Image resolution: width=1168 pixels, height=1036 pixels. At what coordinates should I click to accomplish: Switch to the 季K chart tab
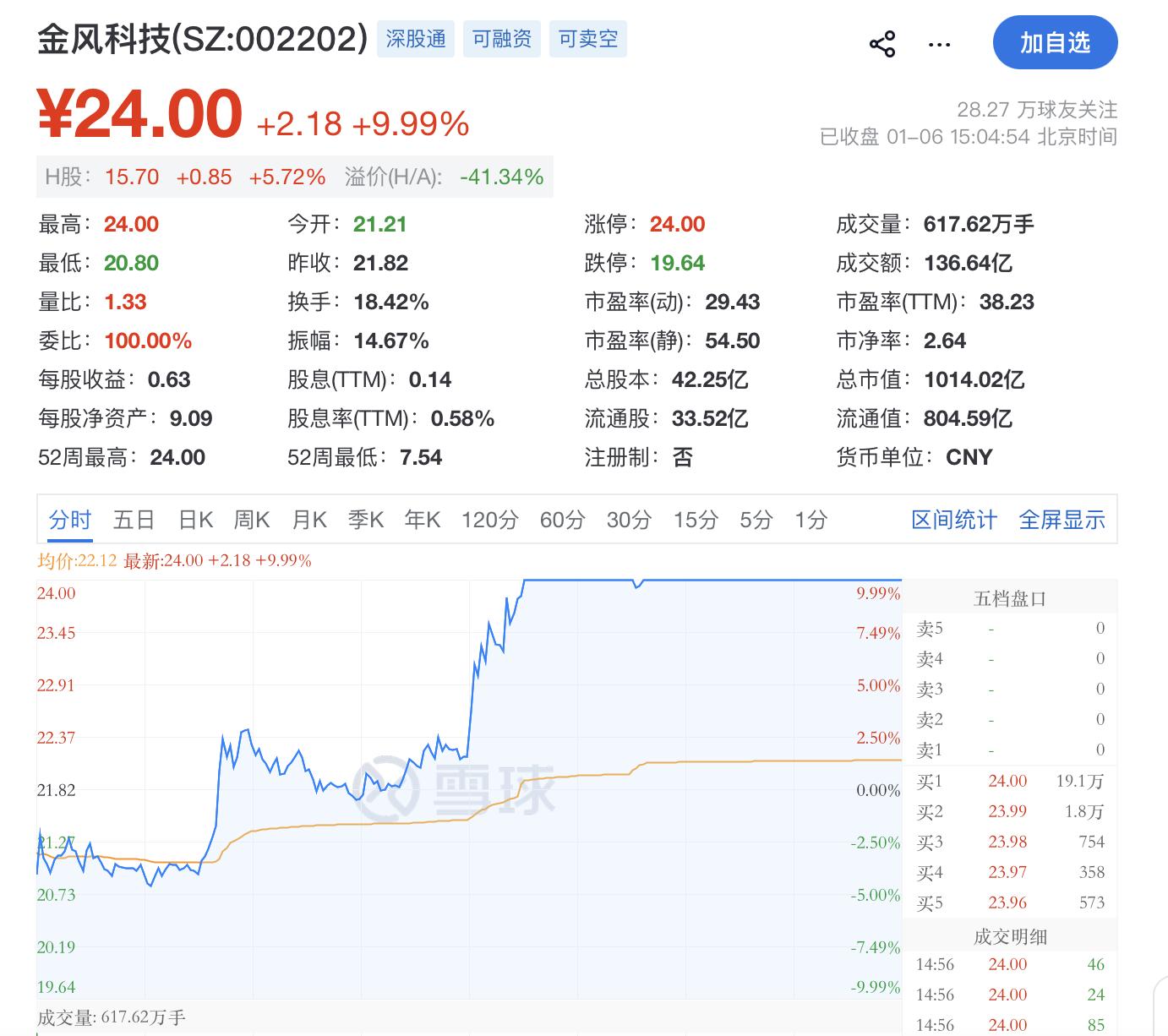coord(366,520)
